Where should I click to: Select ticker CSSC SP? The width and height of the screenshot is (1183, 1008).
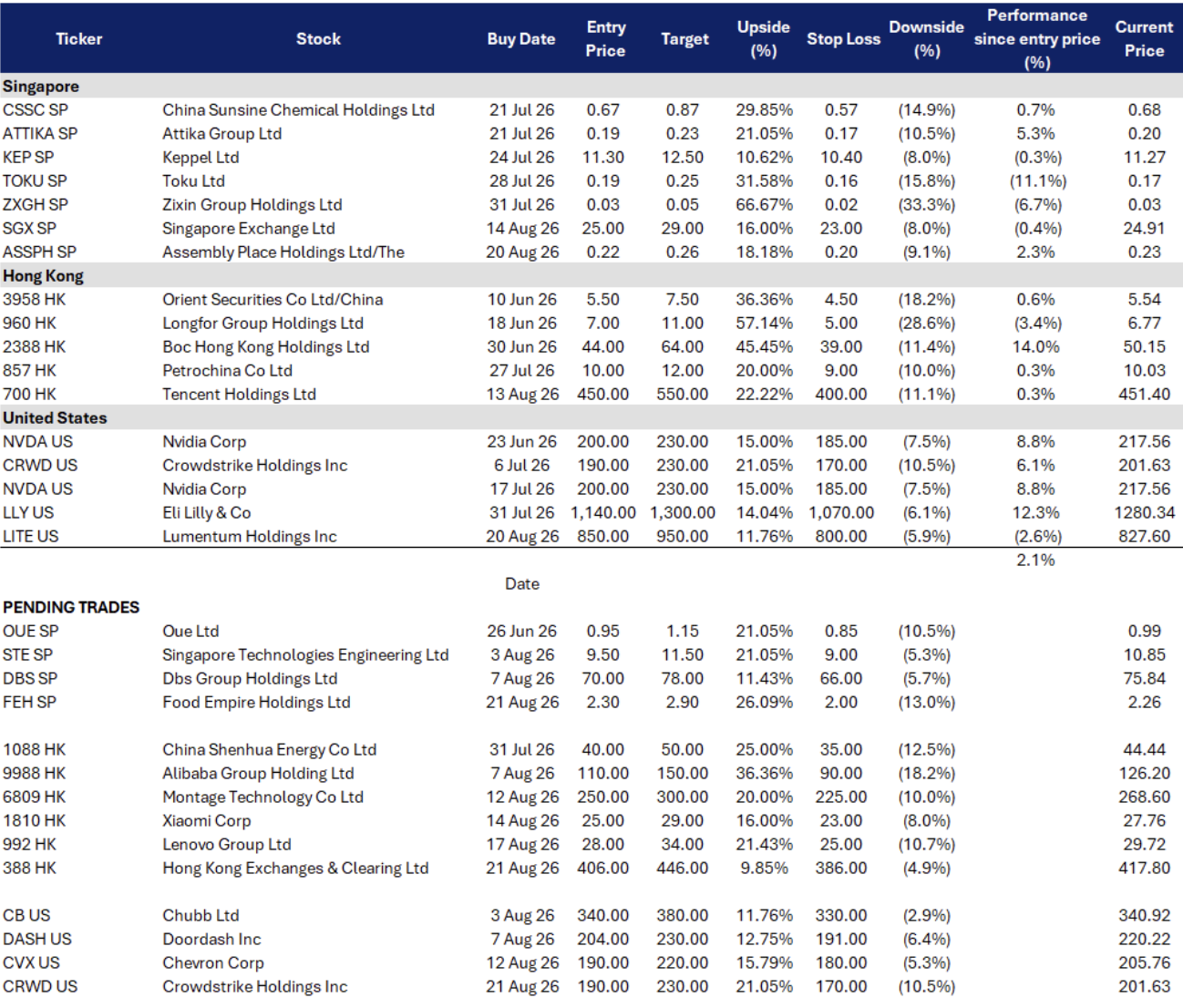(36, 110)
